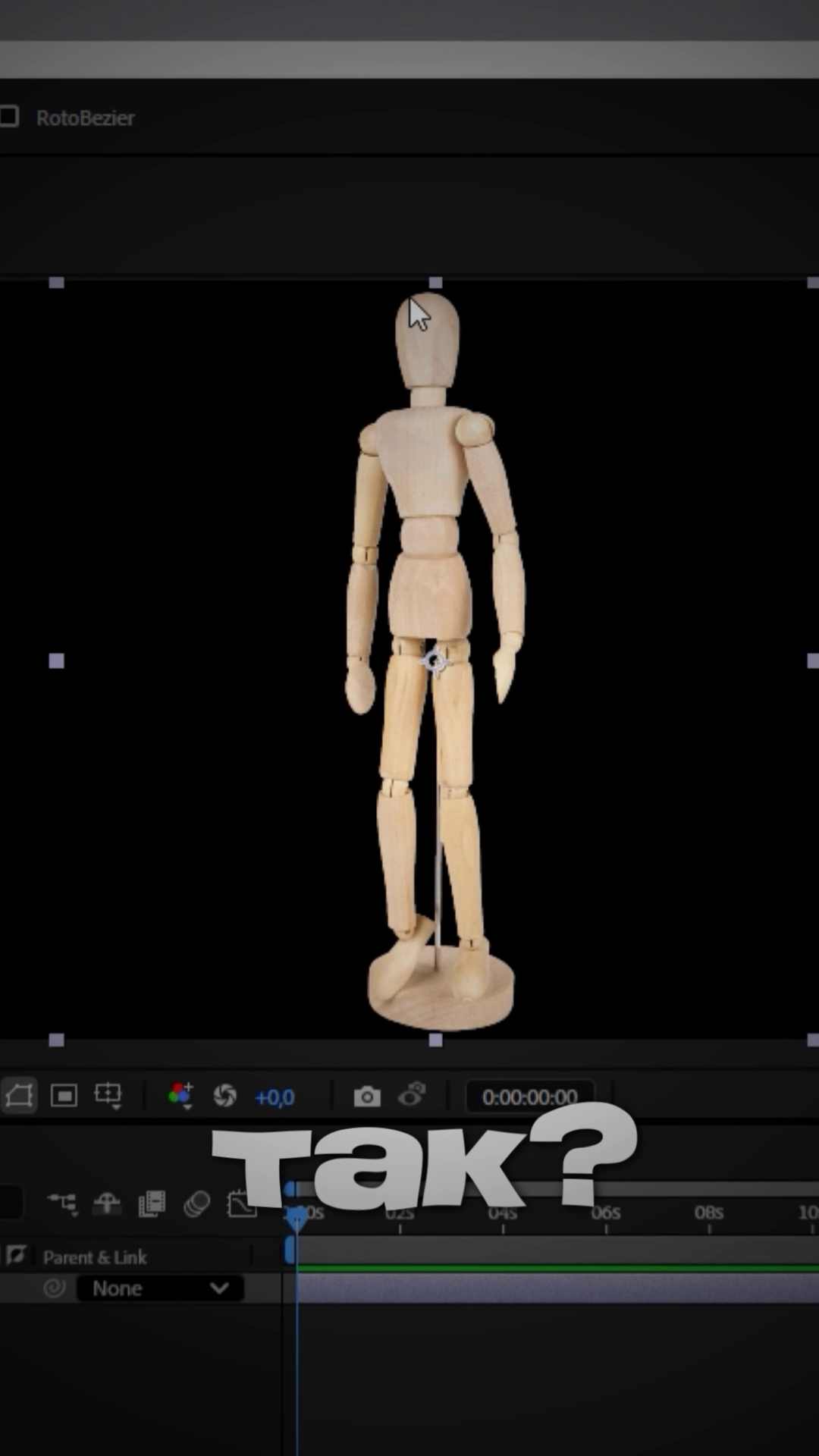Screen dimensions: 819x1456
Task: Click the show snapshot icon
Action: pos(412,1095)
